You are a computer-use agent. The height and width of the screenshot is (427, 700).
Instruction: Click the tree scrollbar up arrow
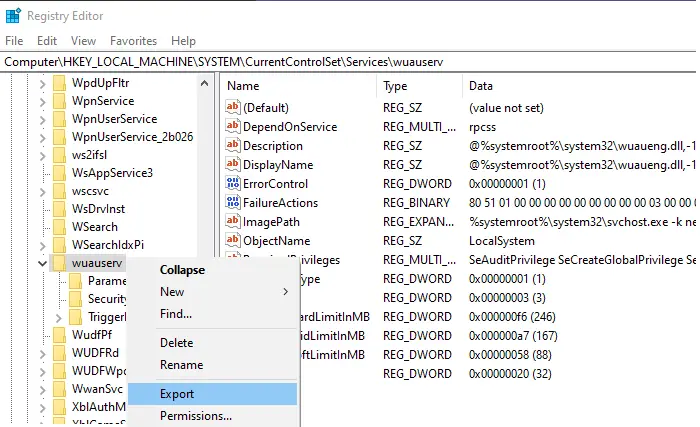pos(204,83)
